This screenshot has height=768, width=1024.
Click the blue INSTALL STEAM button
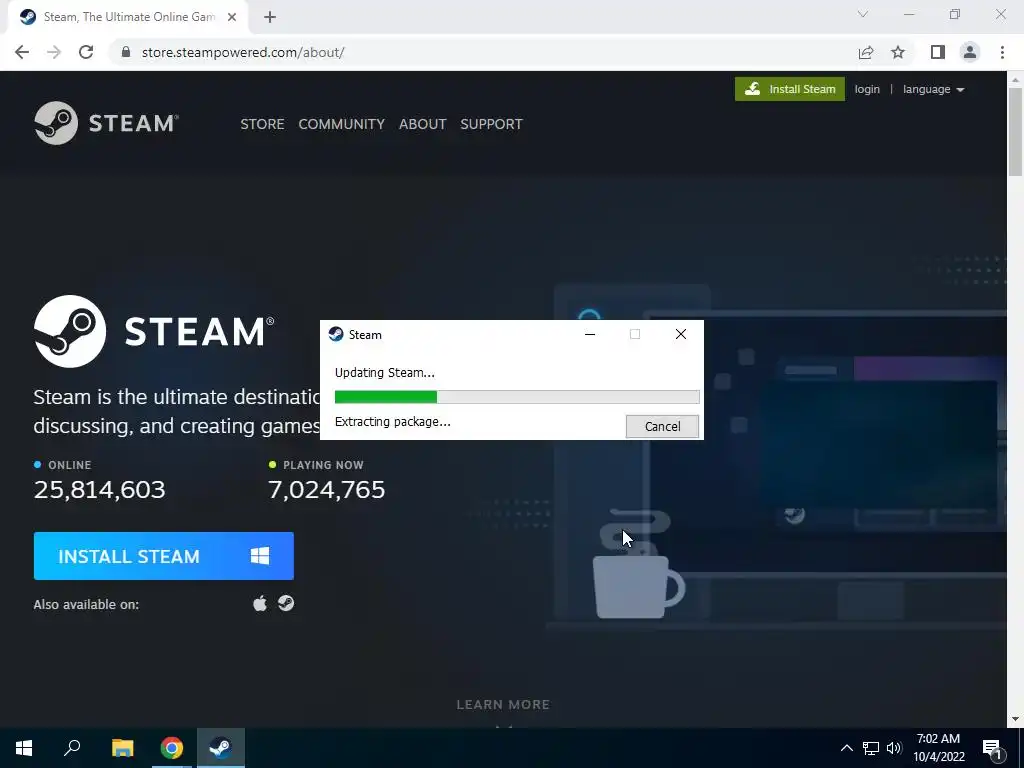click(x=164, y=556)
